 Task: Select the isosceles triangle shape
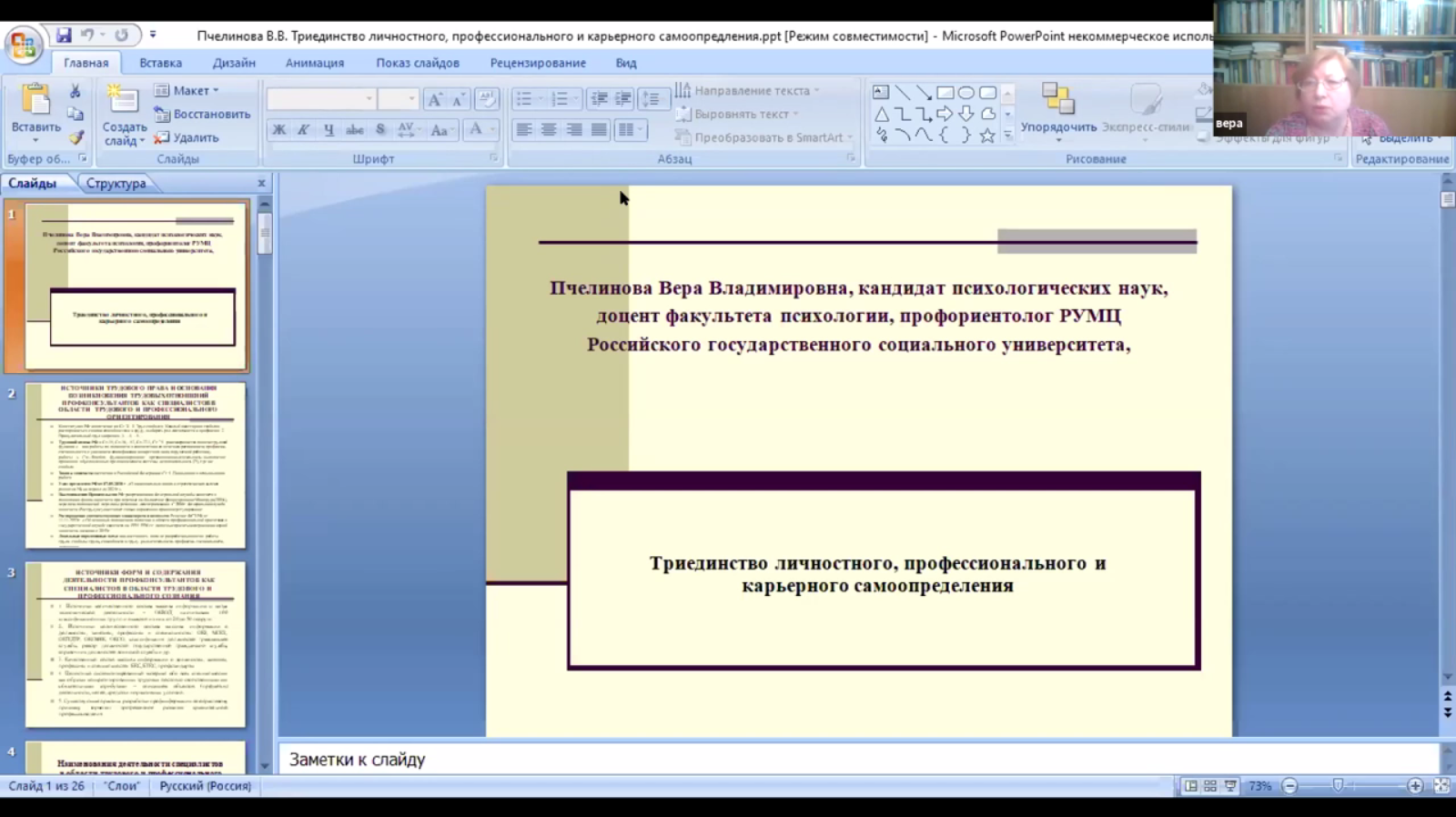(x=881, y=114)
